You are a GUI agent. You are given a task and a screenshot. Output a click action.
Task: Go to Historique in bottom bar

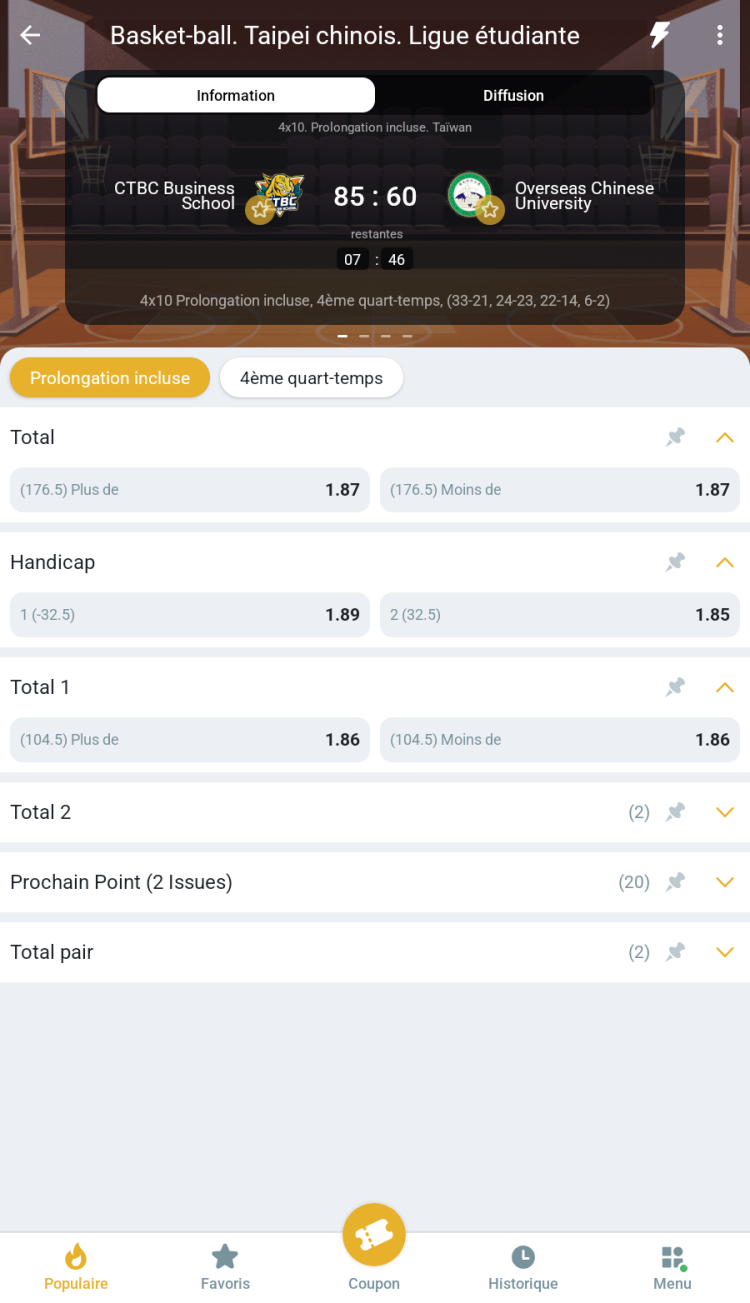[x=523, y=1268]
